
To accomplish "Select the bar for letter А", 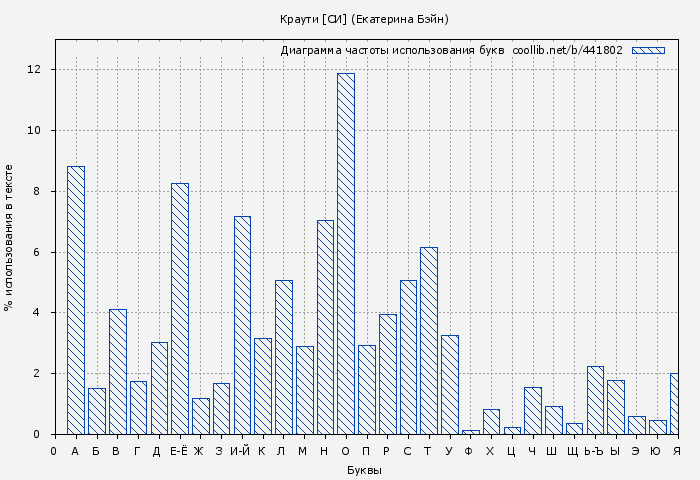I will pos(76,300).
